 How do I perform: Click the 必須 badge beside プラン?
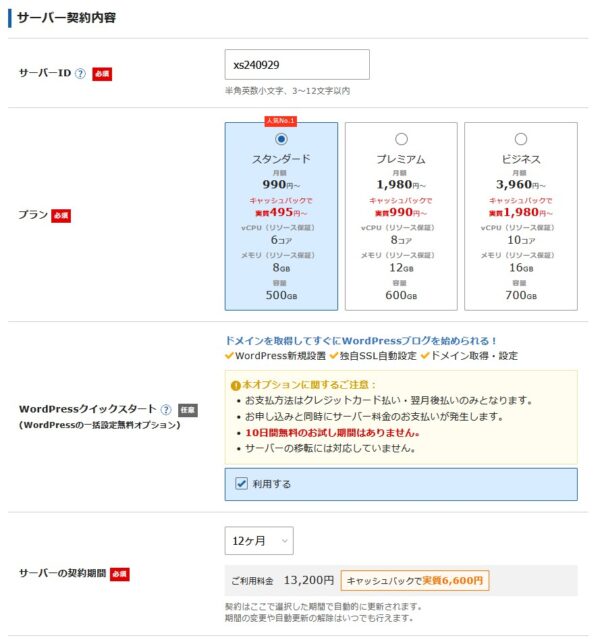coord(61,216)
